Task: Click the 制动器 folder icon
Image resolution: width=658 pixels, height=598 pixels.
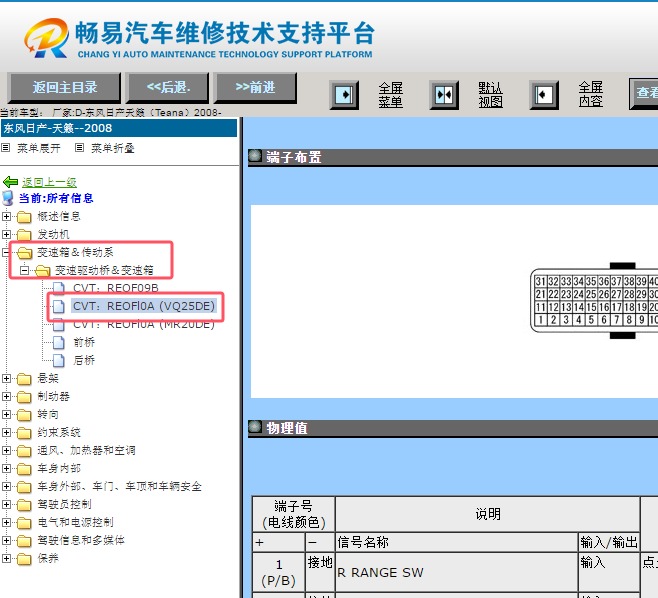Action: tap(24, 397)
